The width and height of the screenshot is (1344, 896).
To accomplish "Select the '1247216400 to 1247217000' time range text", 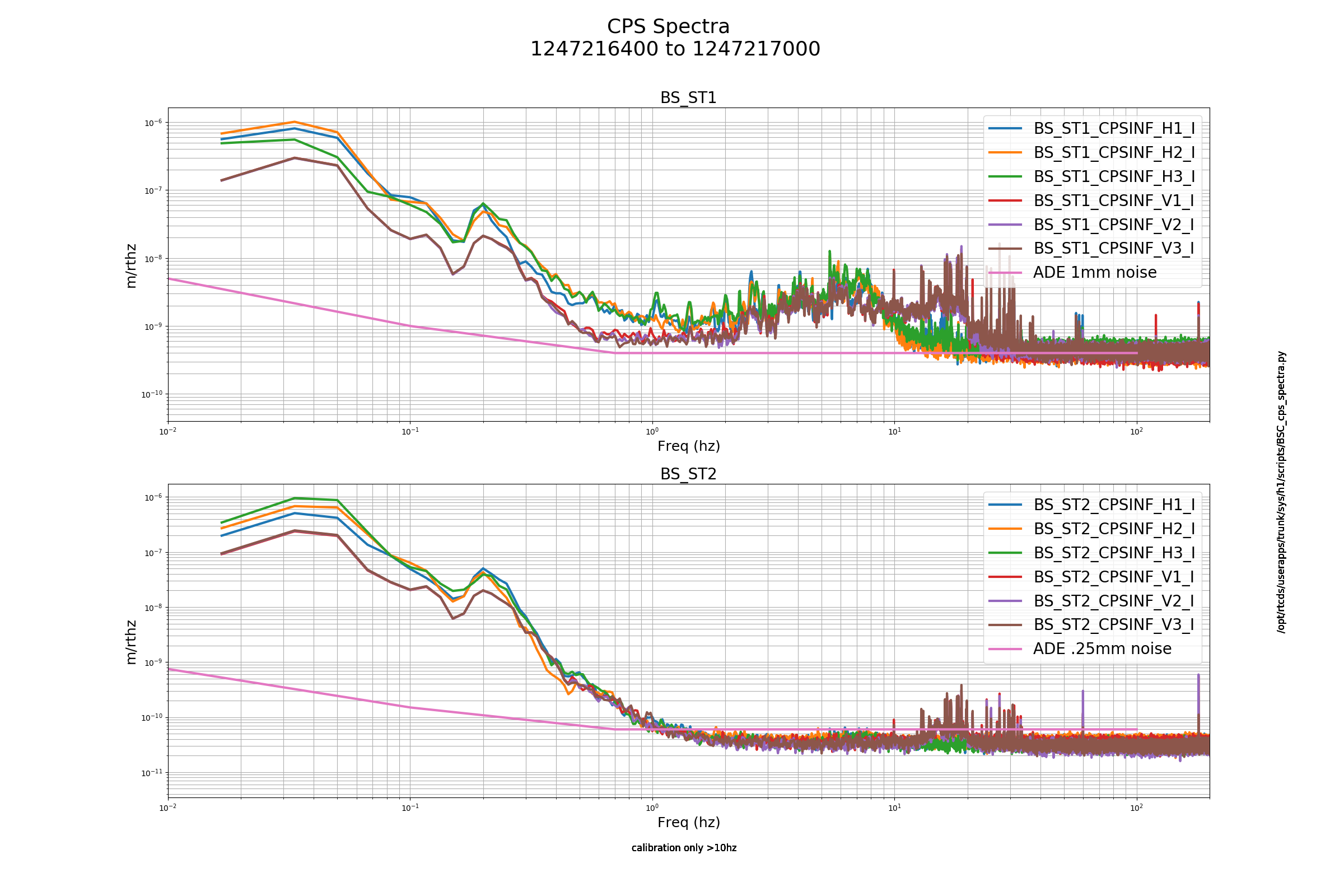I will (x=675, y=49).
